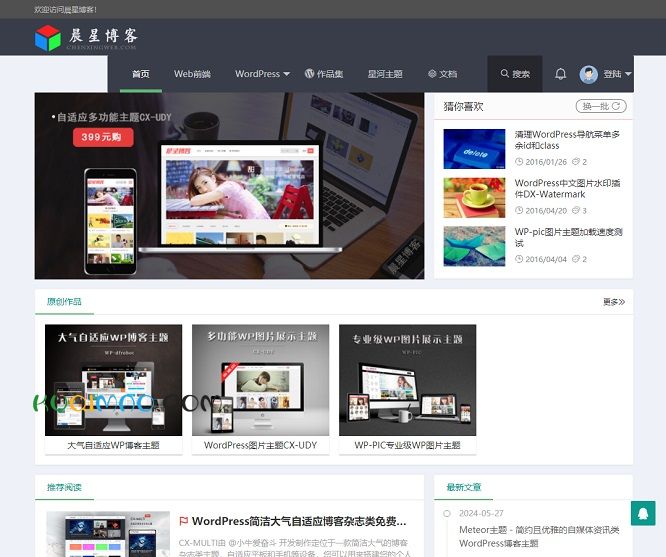Open the WordPress简洁大气自适应博客 article title
This screenshot has width=666, height=557.
[299, 521]
